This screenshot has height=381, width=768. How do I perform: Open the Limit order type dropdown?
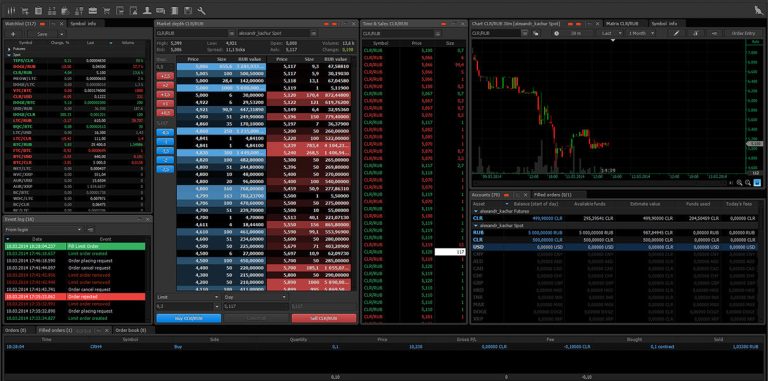click(188, 297)
